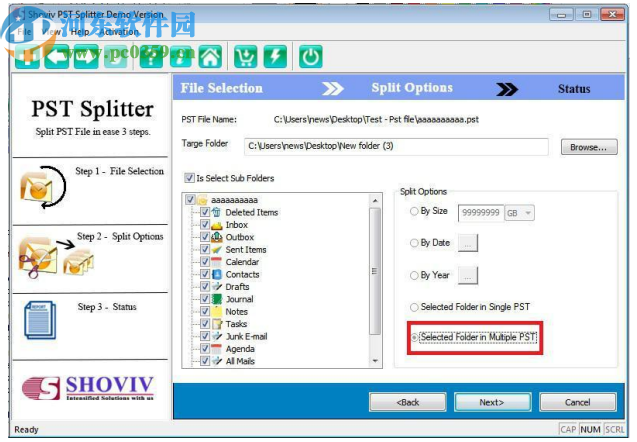
Task: Click the Ready status bar text
Action: 26,429
